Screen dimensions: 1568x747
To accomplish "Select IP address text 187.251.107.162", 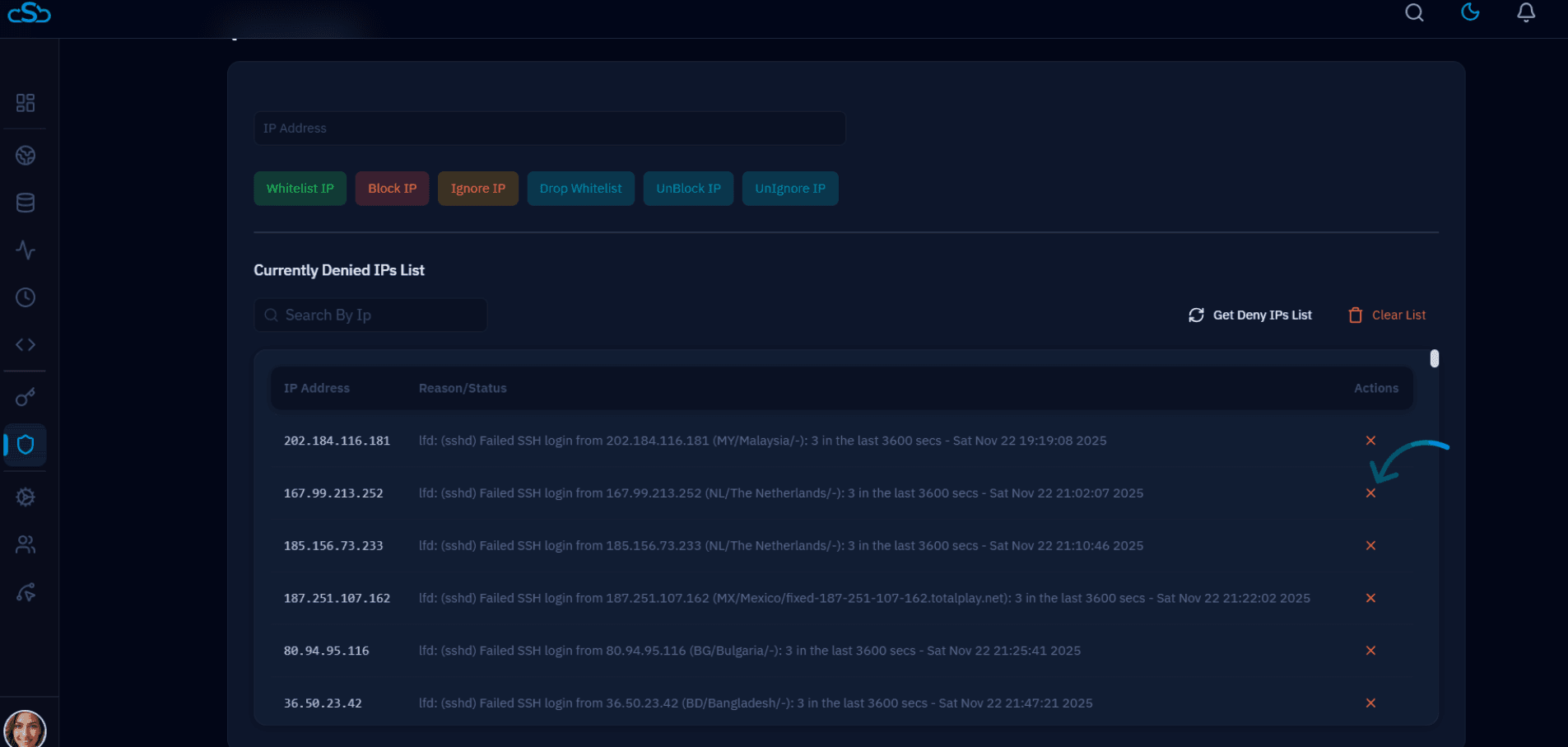I will click(337, 598).
